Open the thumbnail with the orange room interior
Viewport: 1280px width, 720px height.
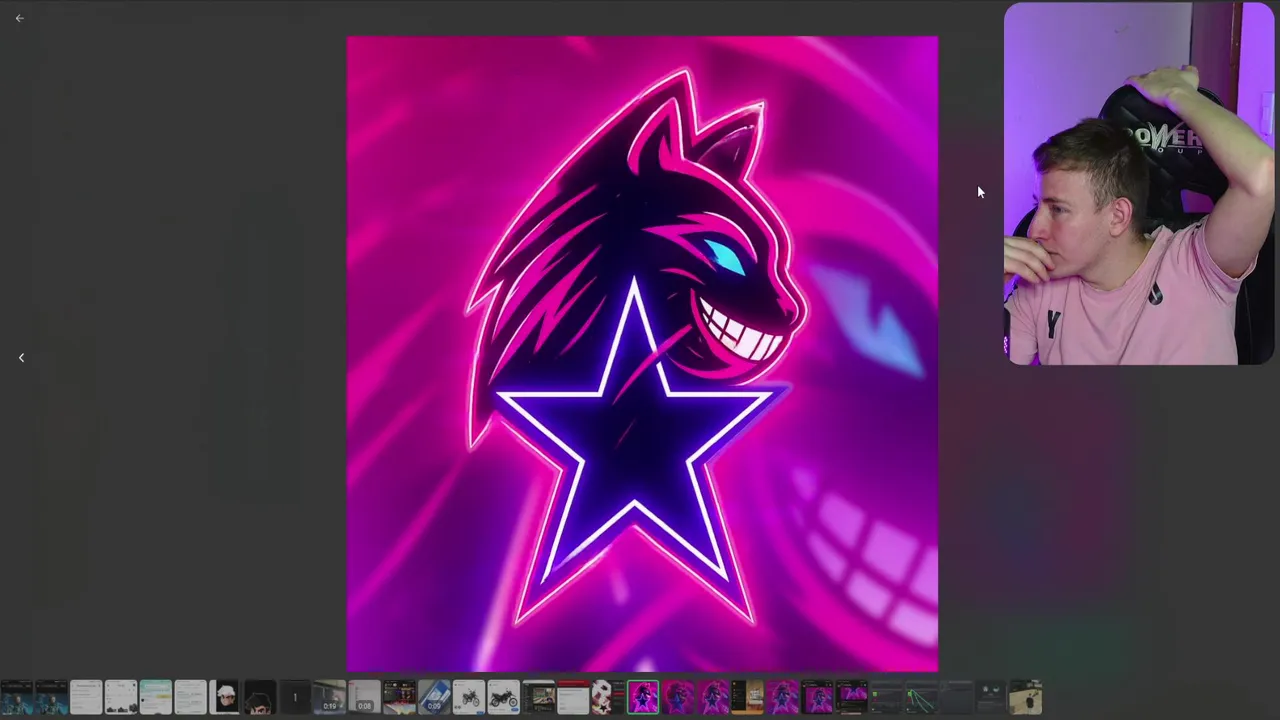pyautogui.click(x=748, y=697)
